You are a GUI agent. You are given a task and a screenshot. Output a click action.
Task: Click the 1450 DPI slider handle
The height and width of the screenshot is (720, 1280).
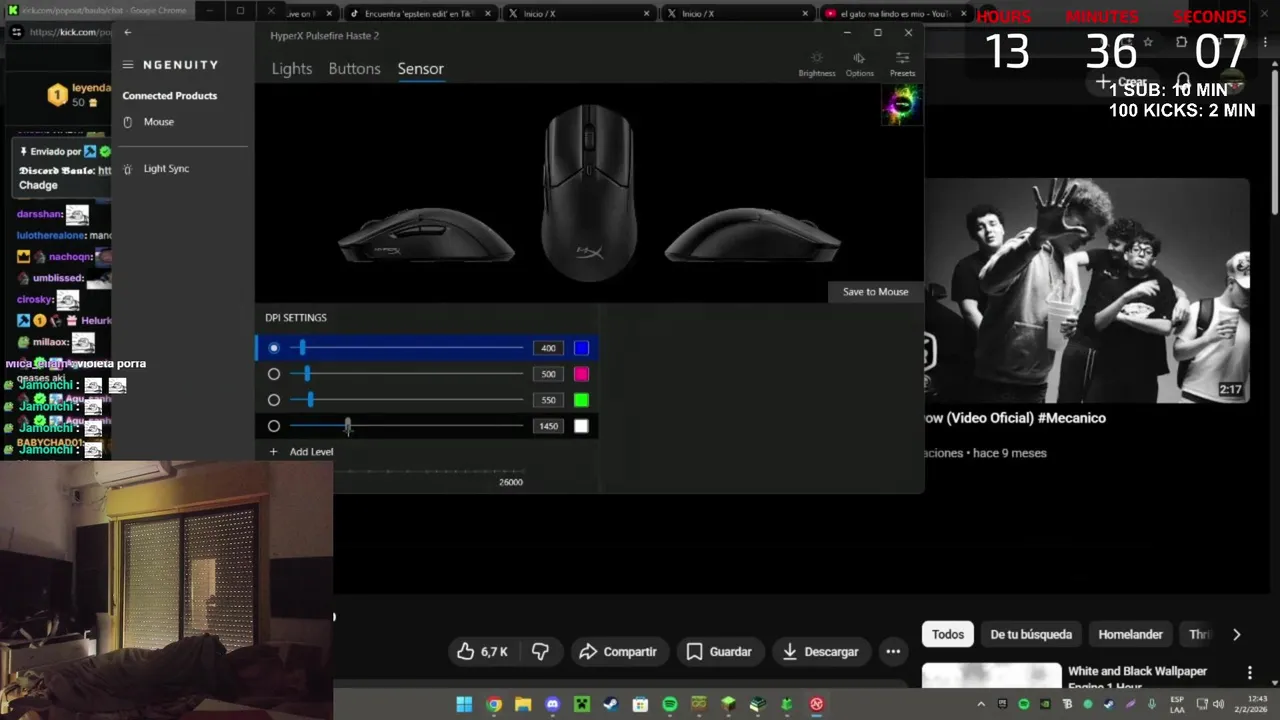(x=348, y=426)
